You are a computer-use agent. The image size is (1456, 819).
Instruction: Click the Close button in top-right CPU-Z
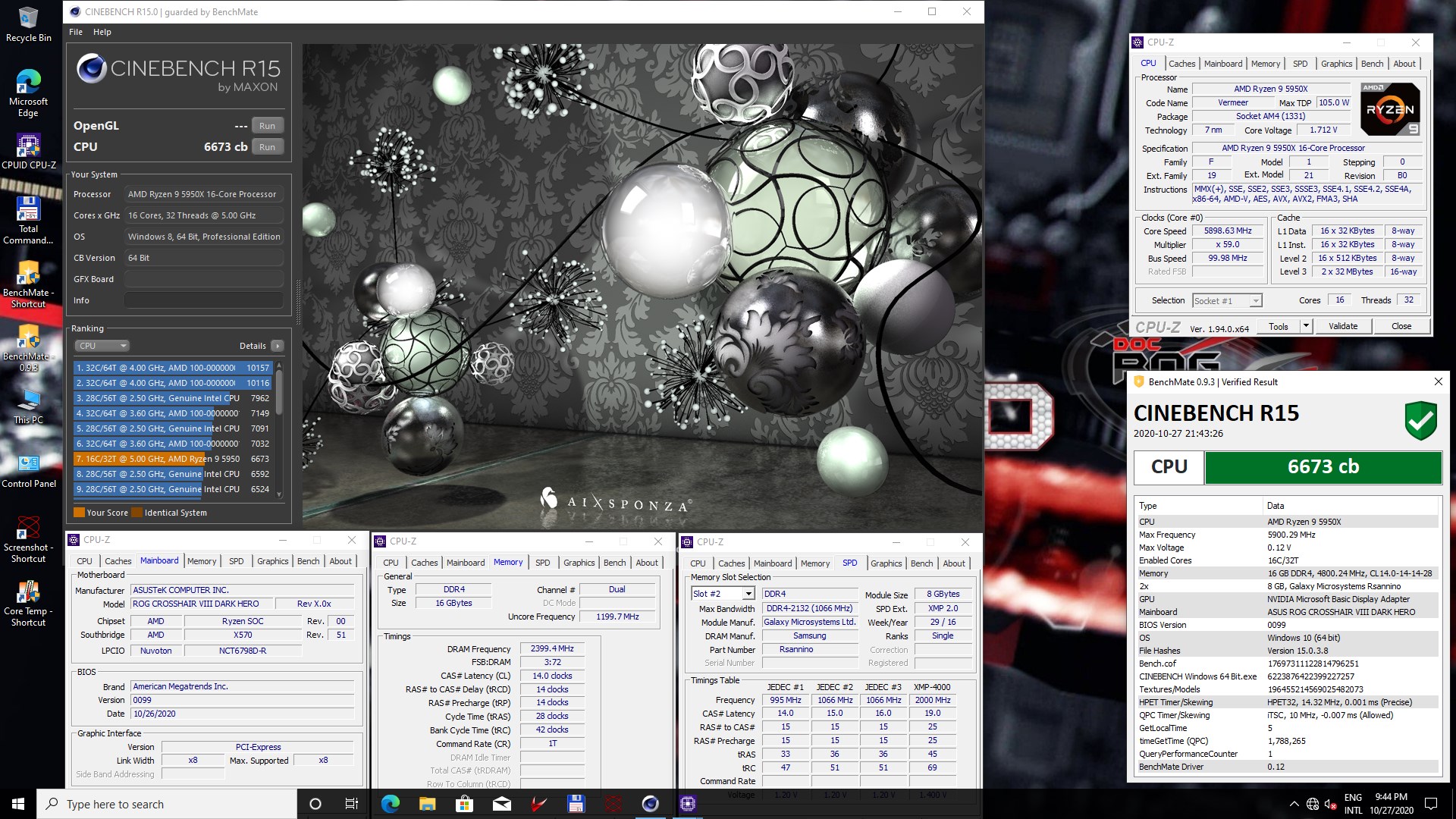pos(1401,327)
